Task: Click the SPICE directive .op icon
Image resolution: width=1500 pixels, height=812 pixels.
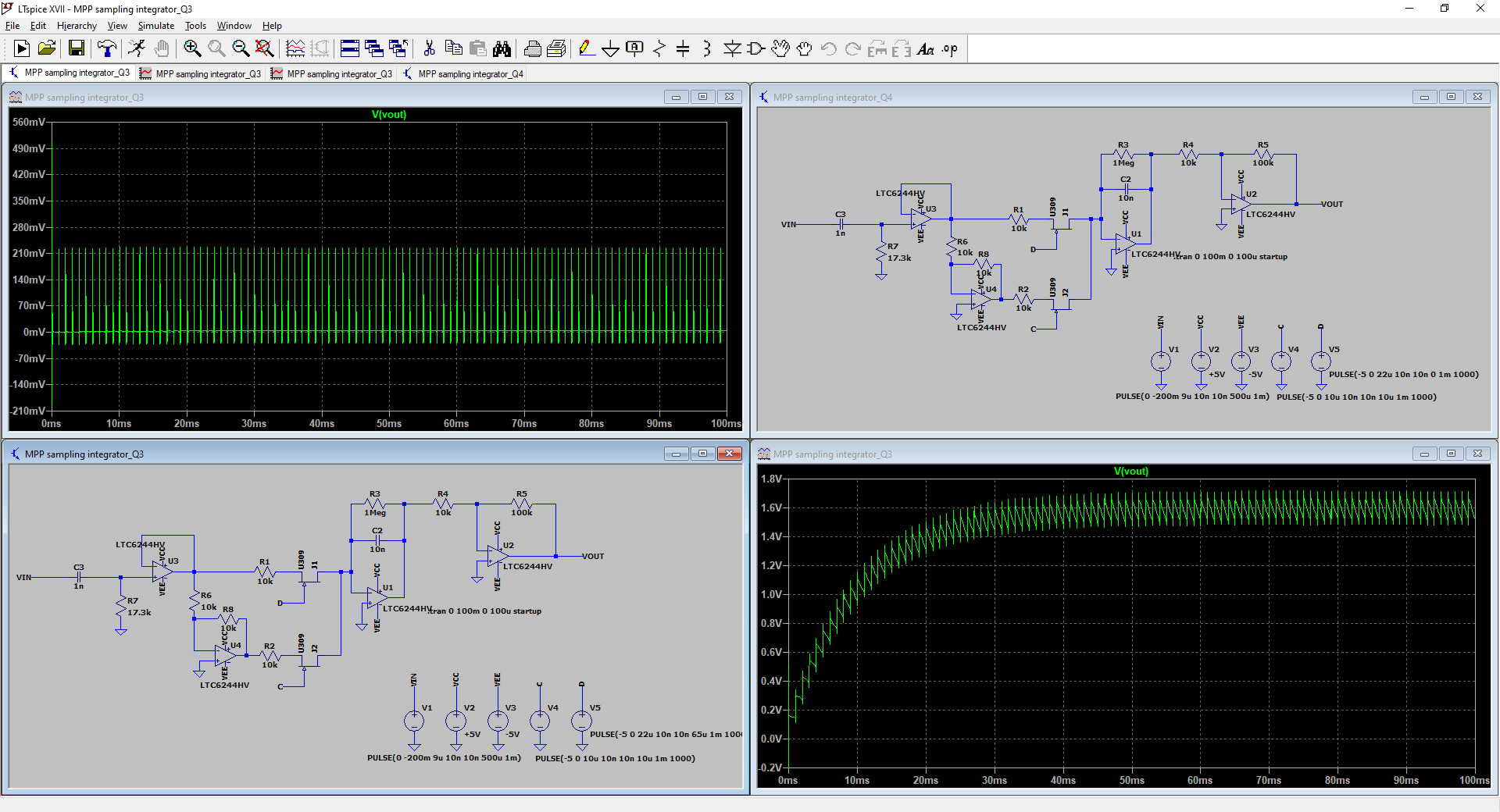Action: coord(949,49)
